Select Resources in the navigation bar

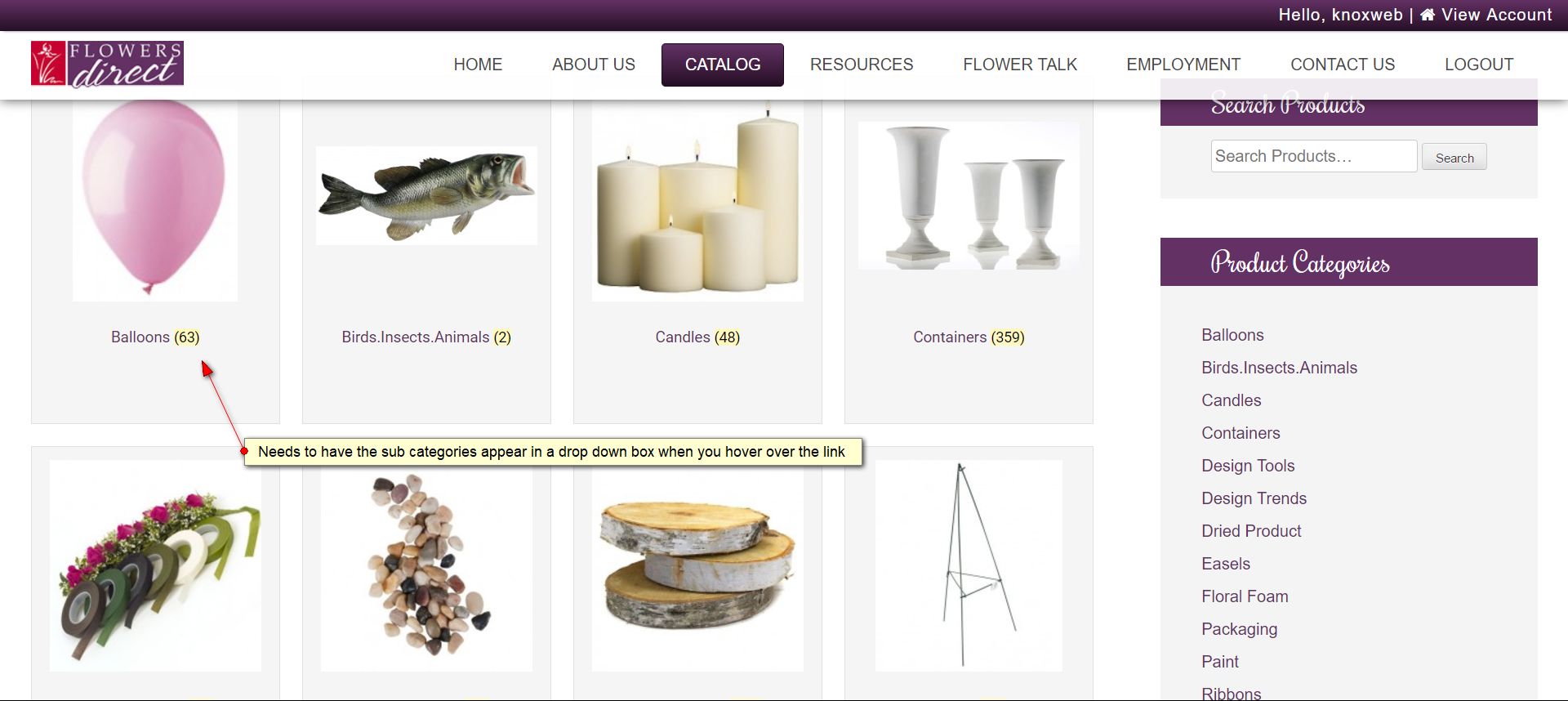pyautogui.click(x=862, y=65)
